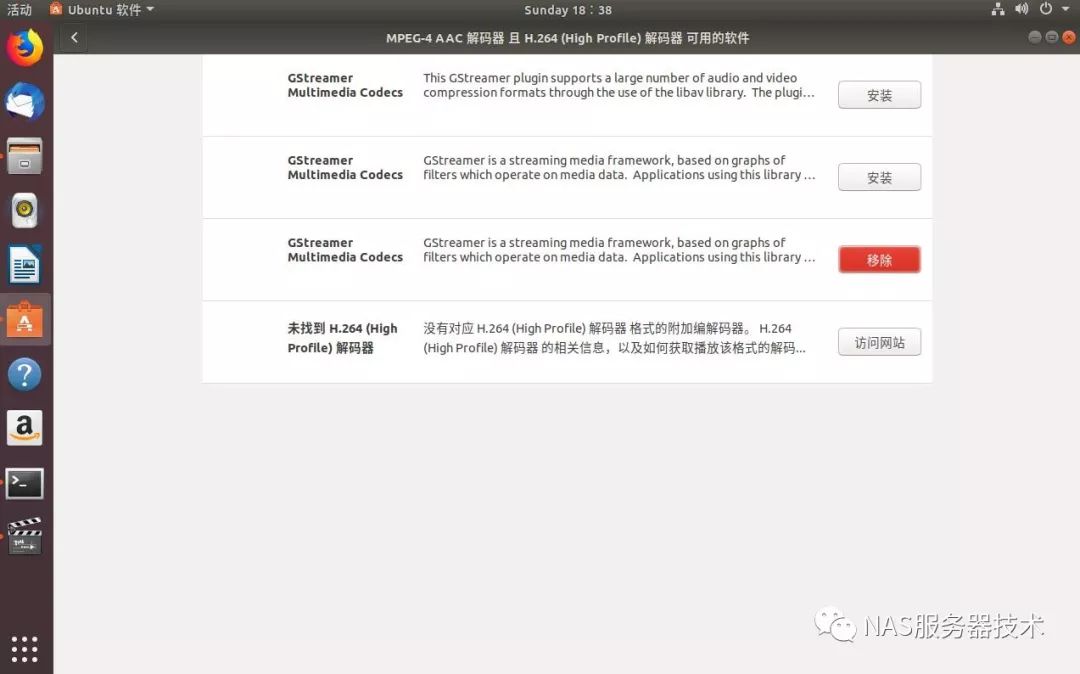
Task: Open description starting 'This GStreamer plugin supports'
Action: [619, 85]
